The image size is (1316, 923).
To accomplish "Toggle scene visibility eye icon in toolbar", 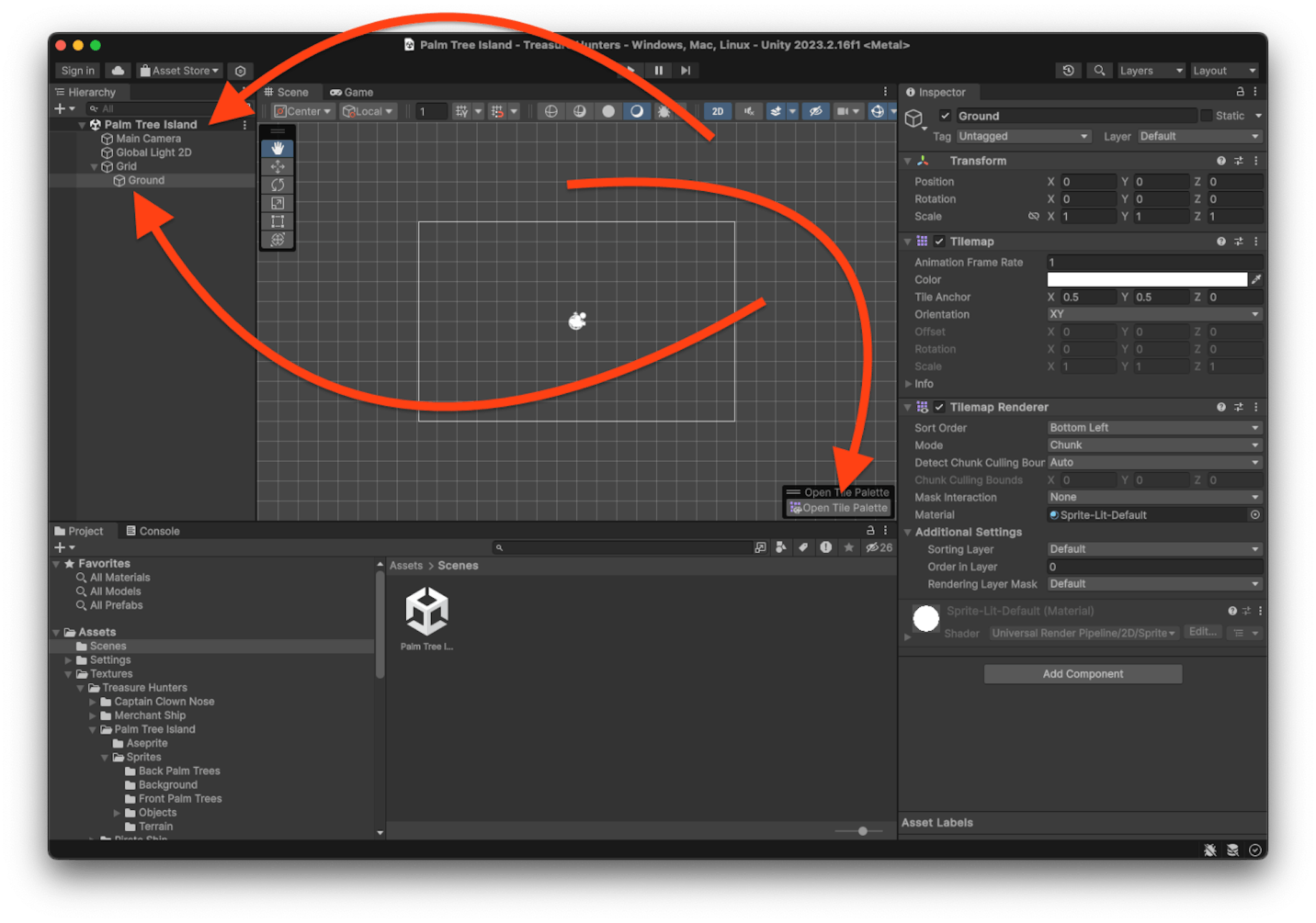I will click(x=816, y=111).
